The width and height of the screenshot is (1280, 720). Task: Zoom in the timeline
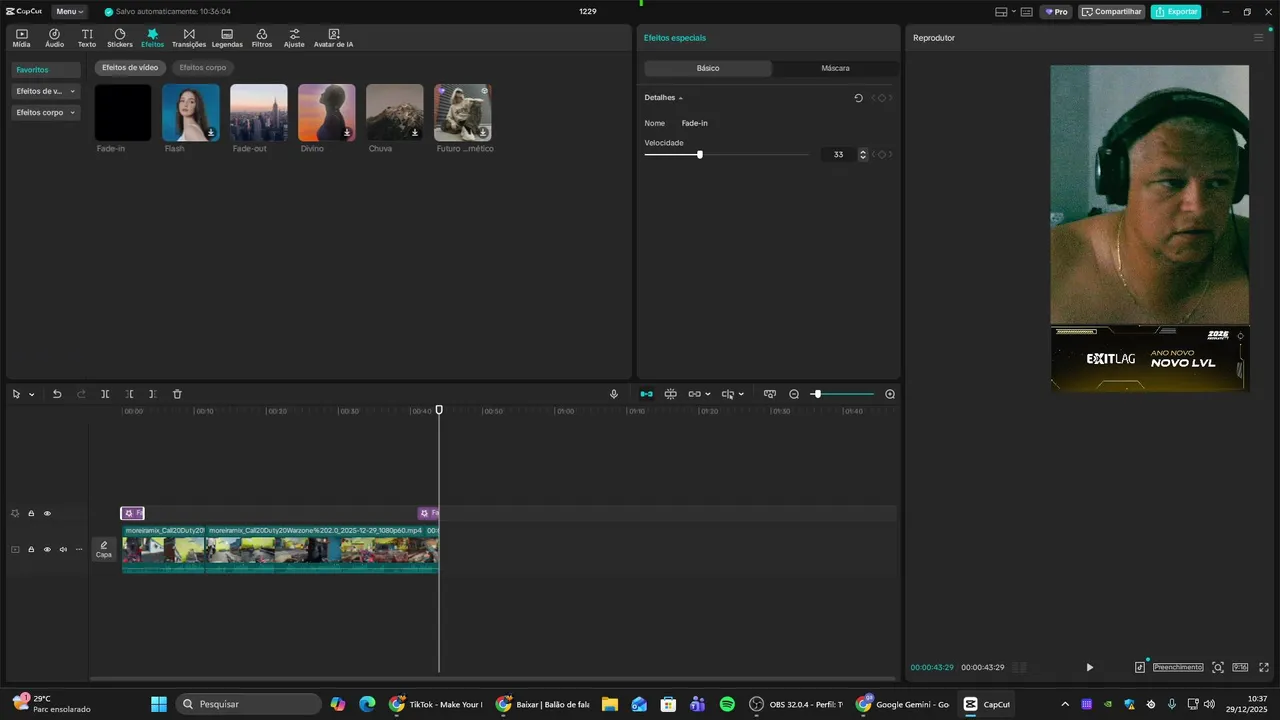(890, 394)
